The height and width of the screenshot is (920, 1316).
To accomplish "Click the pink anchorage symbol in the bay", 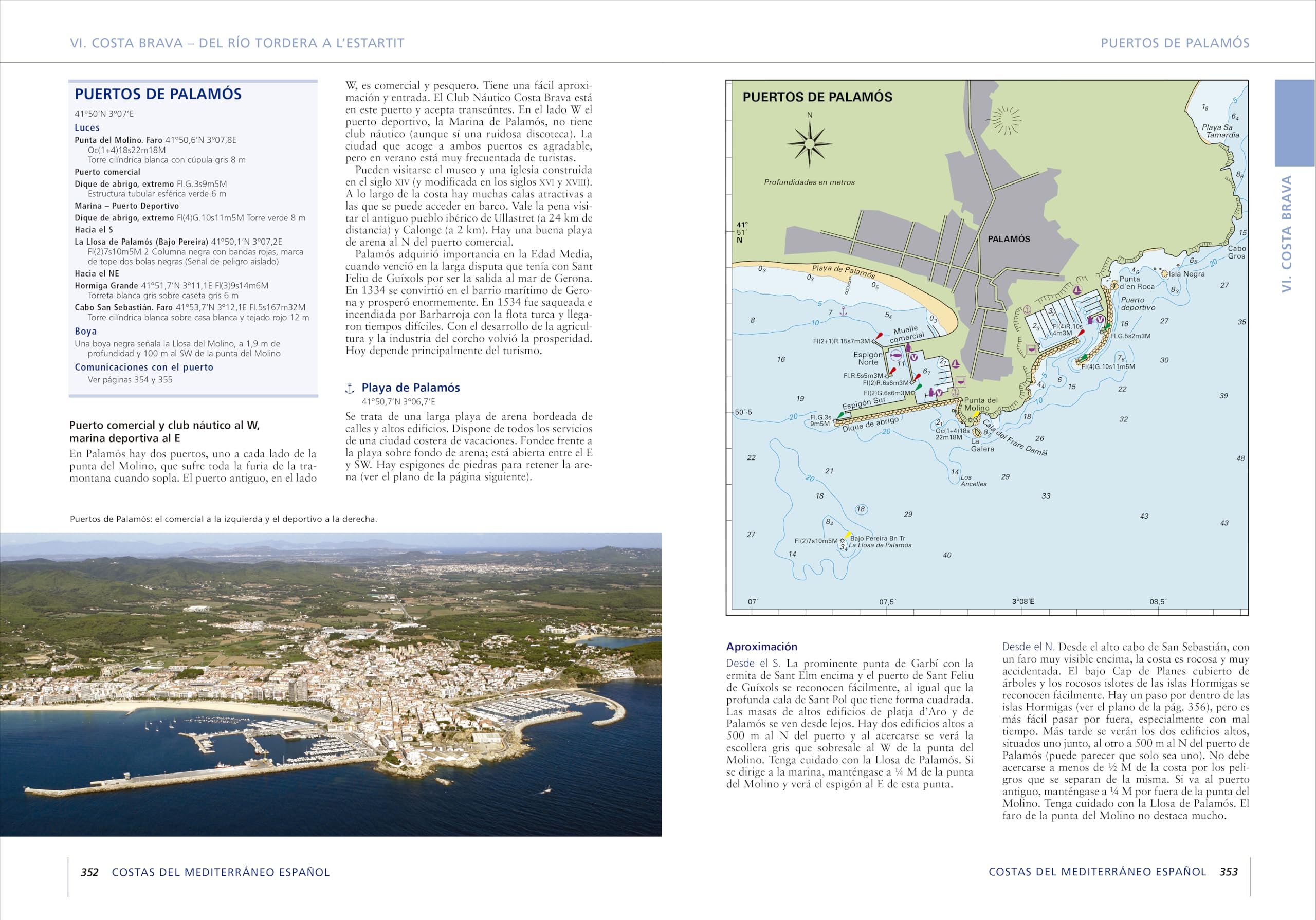I will point(843,310).
